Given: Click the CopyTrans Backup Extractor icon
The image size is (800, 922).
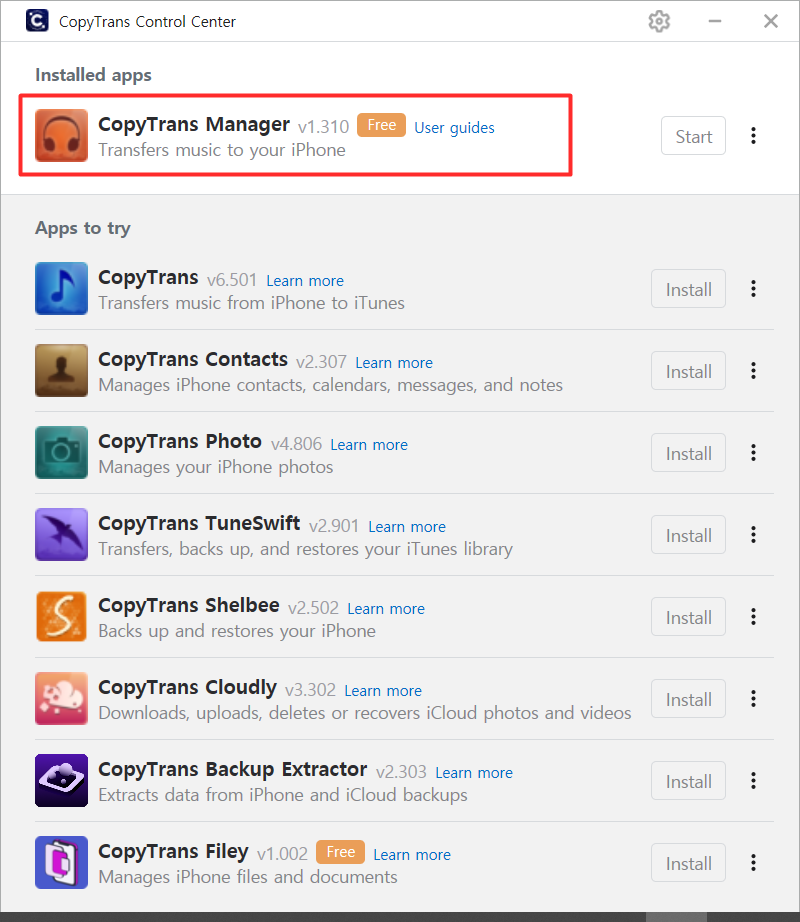Looking at the screenshot, I should (61, 780).
